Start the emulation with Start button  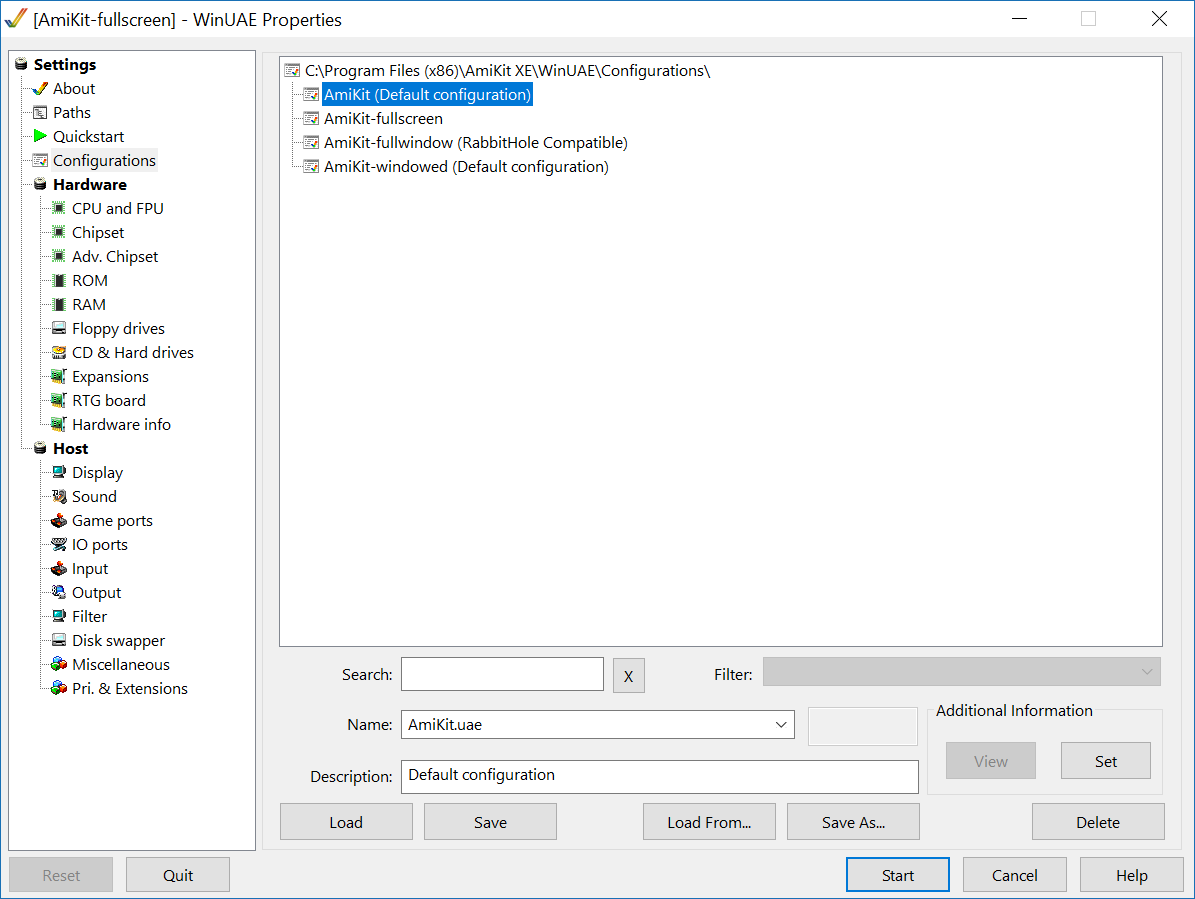point(898,875)
